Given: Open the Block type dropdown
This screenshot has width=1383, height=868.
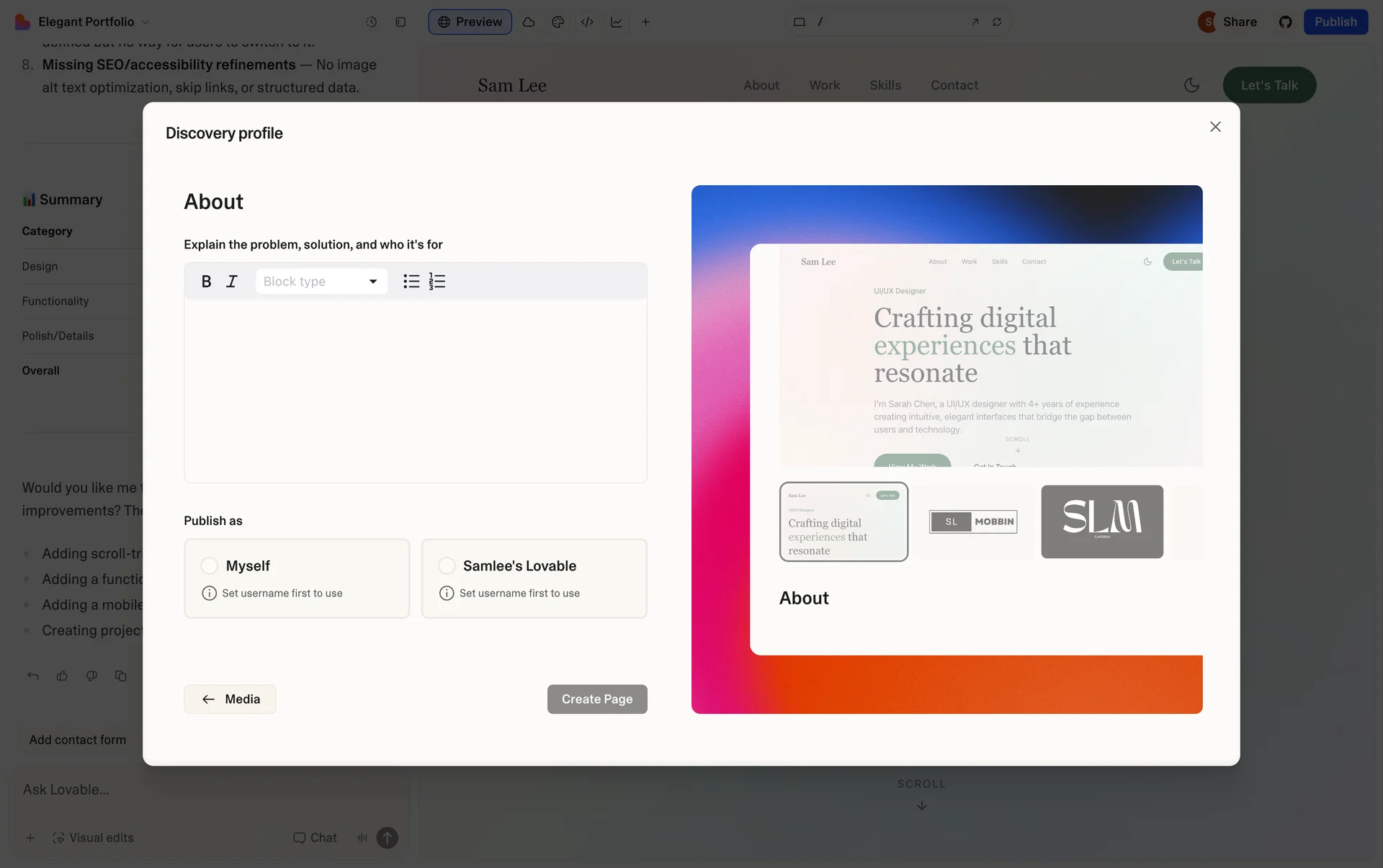Looking at the screenshot, I should pyautogui.click(x=321, y=282).
